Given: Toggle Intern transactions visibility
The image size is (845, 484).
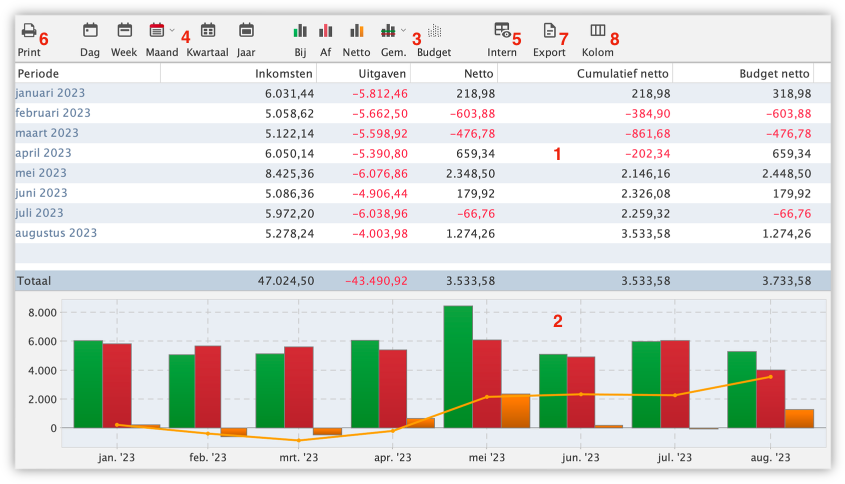Looking at the screenshot, I should coord(502,31).
